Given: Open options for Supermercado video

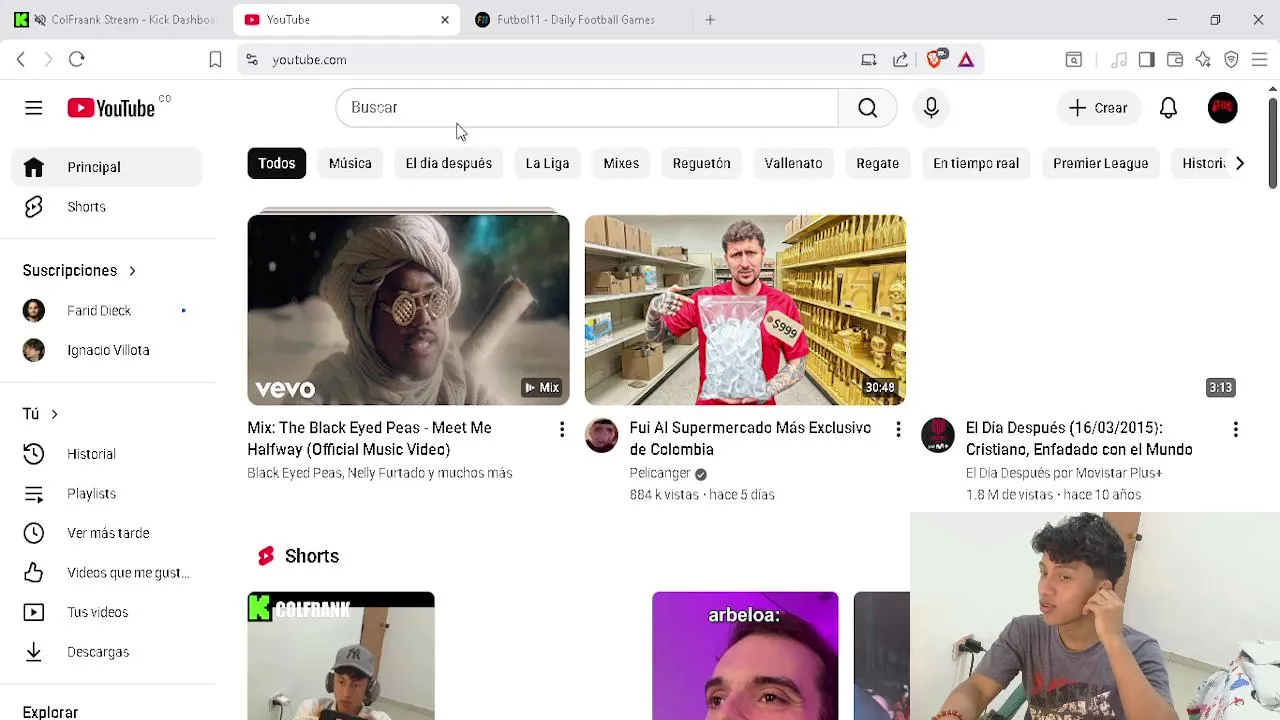Looking at the screenshot, I should click(x=898, y=430).
